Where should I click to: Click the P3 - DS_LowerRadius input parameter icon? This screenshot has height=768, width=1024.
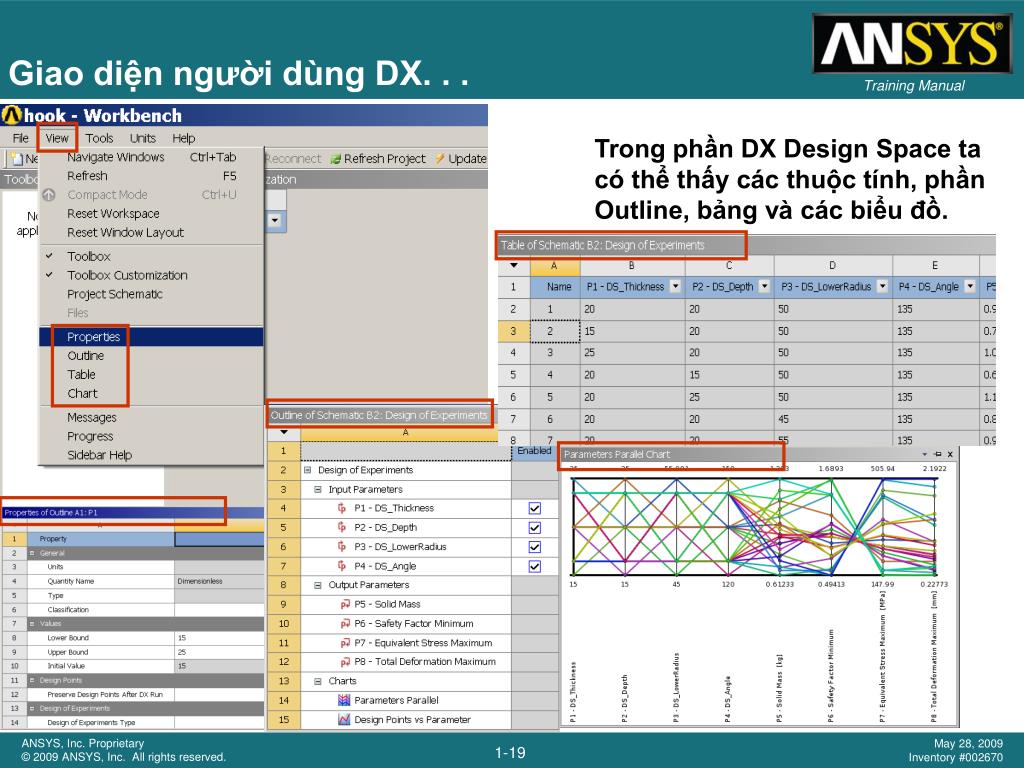pos(342,547)
